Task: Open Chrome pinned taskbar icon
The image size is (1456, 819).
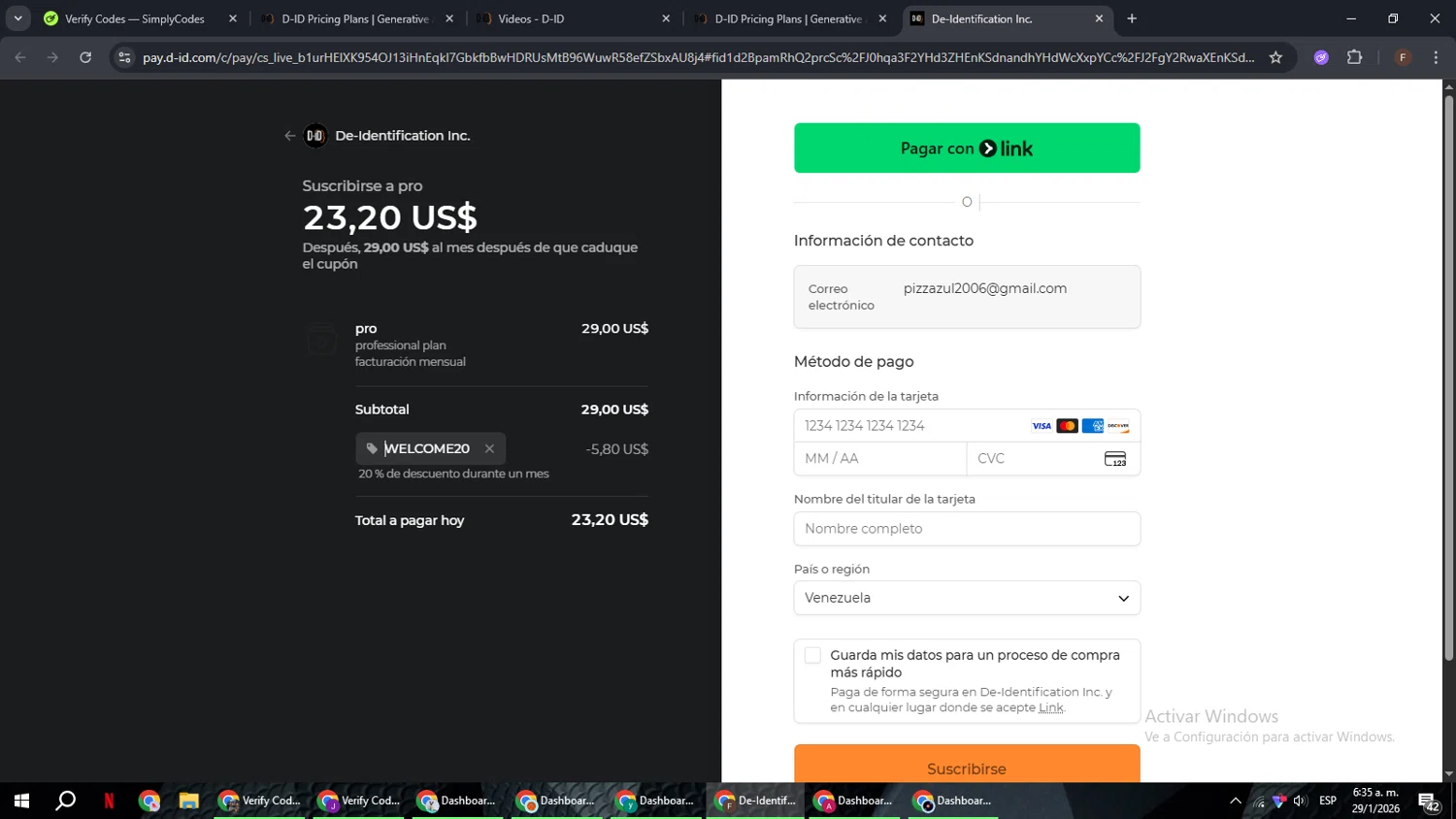Action: 149,801
